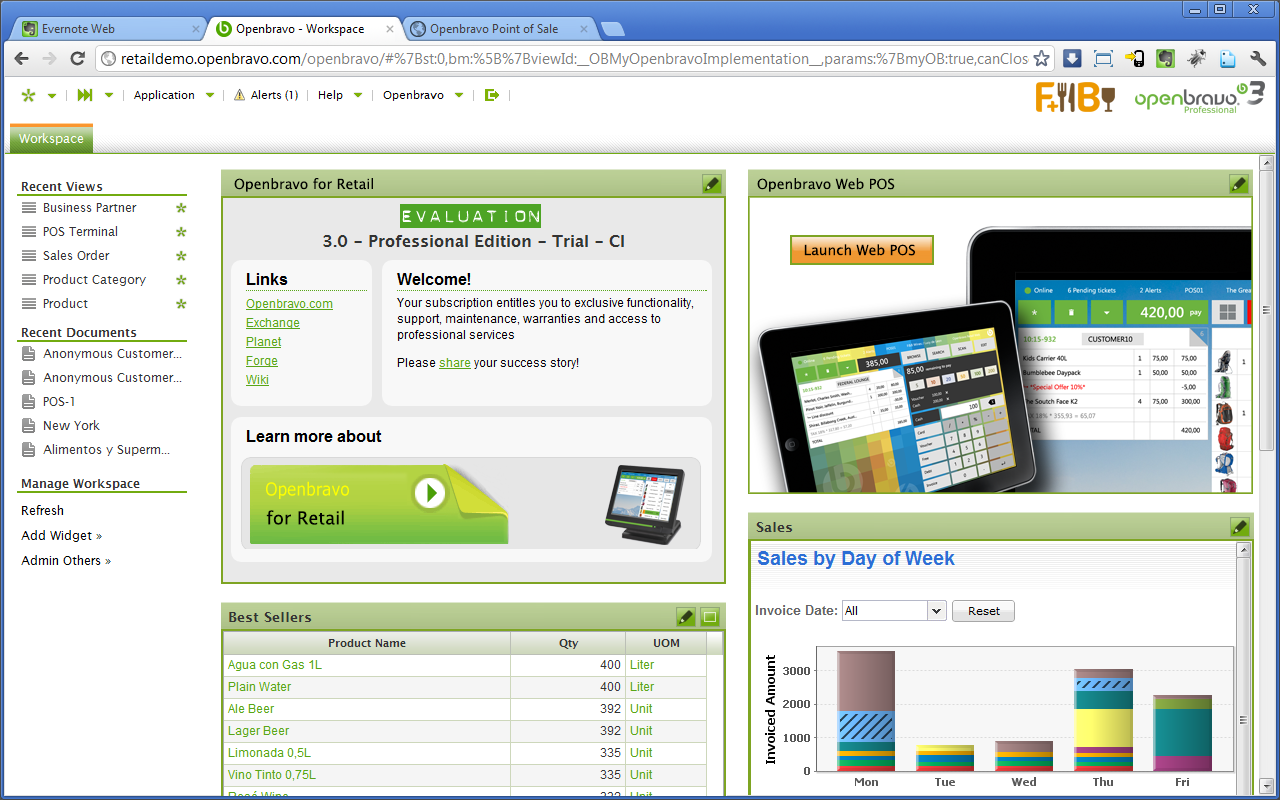The height and width of the screenshot is (800, 1280).
Task: Click the star next to POS Terminal
Action: [181, 232]
